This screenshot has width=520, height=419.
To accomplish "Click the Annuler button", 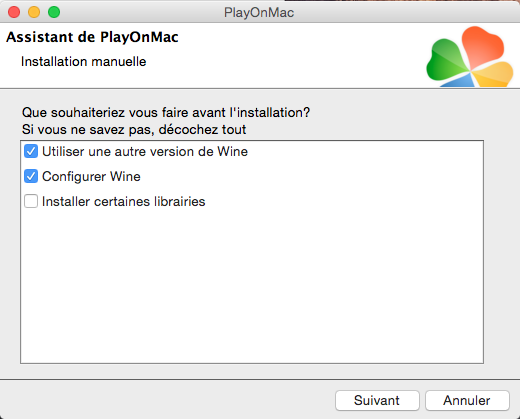I will 467,400.
